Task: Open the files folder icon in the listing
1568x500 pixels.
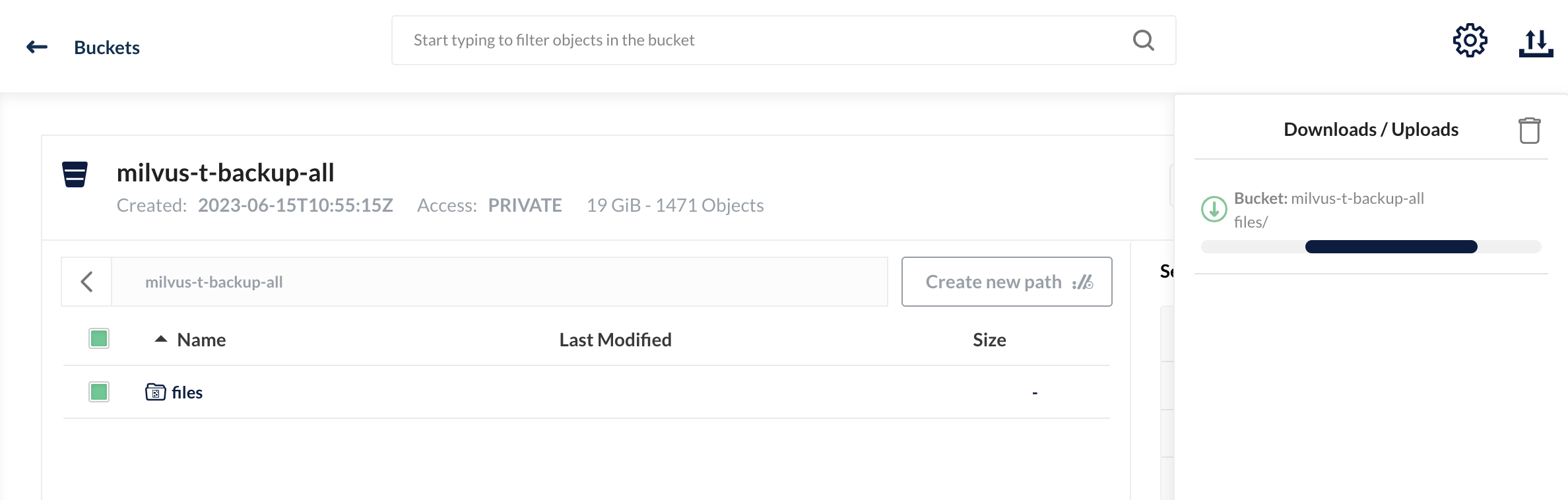Action: pos(156,391)
